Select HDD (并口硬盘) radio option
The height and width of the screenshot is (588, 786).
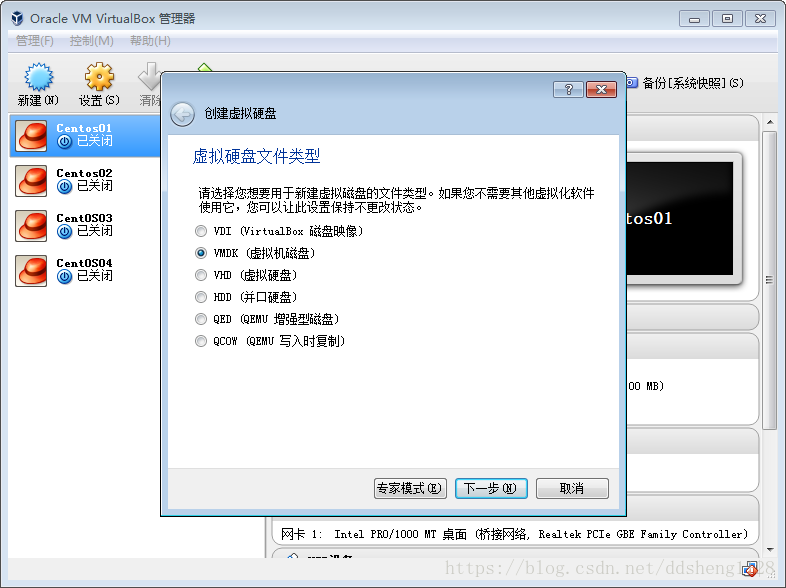201,297
